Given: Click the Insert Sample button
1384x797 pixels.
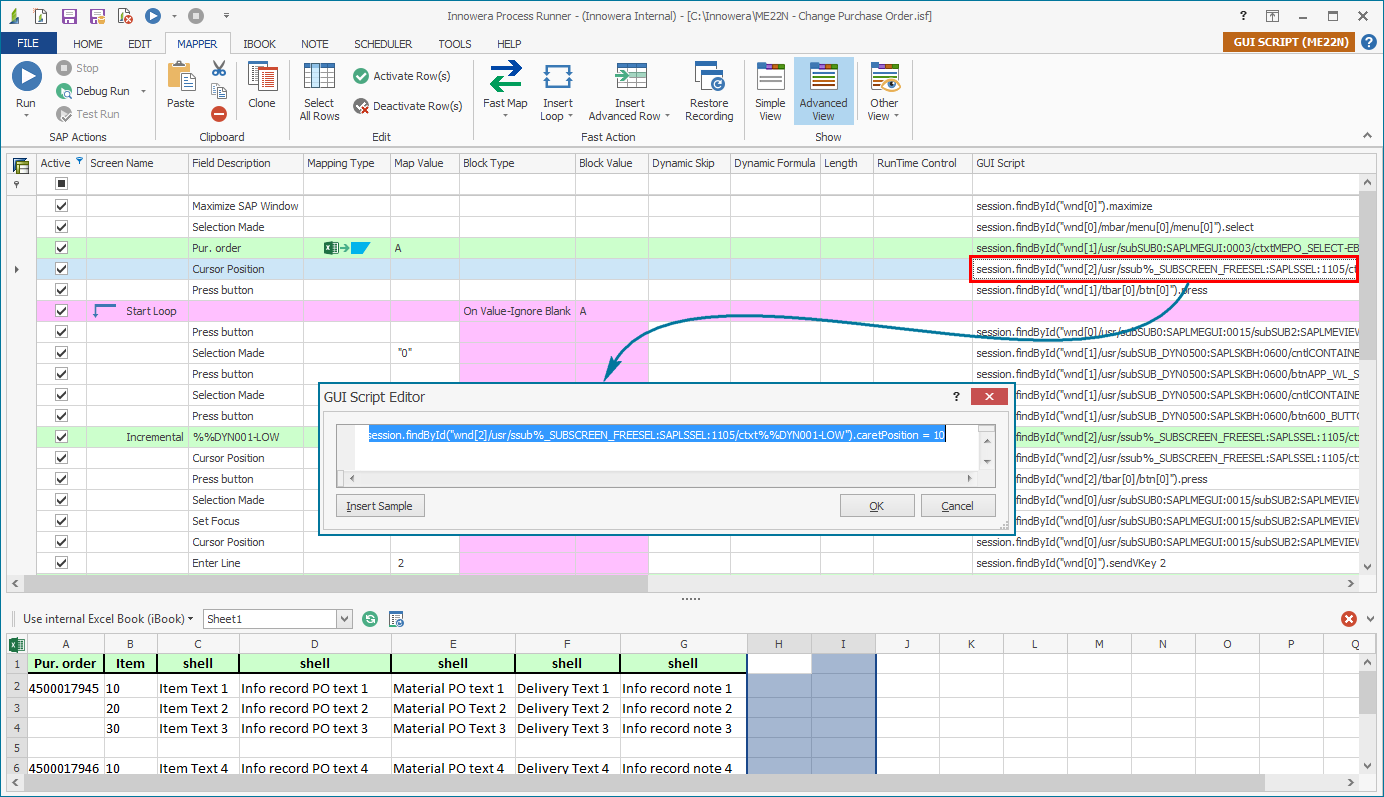Looking at the screenshot, I should pyautogui.click(x=380, y=506).
